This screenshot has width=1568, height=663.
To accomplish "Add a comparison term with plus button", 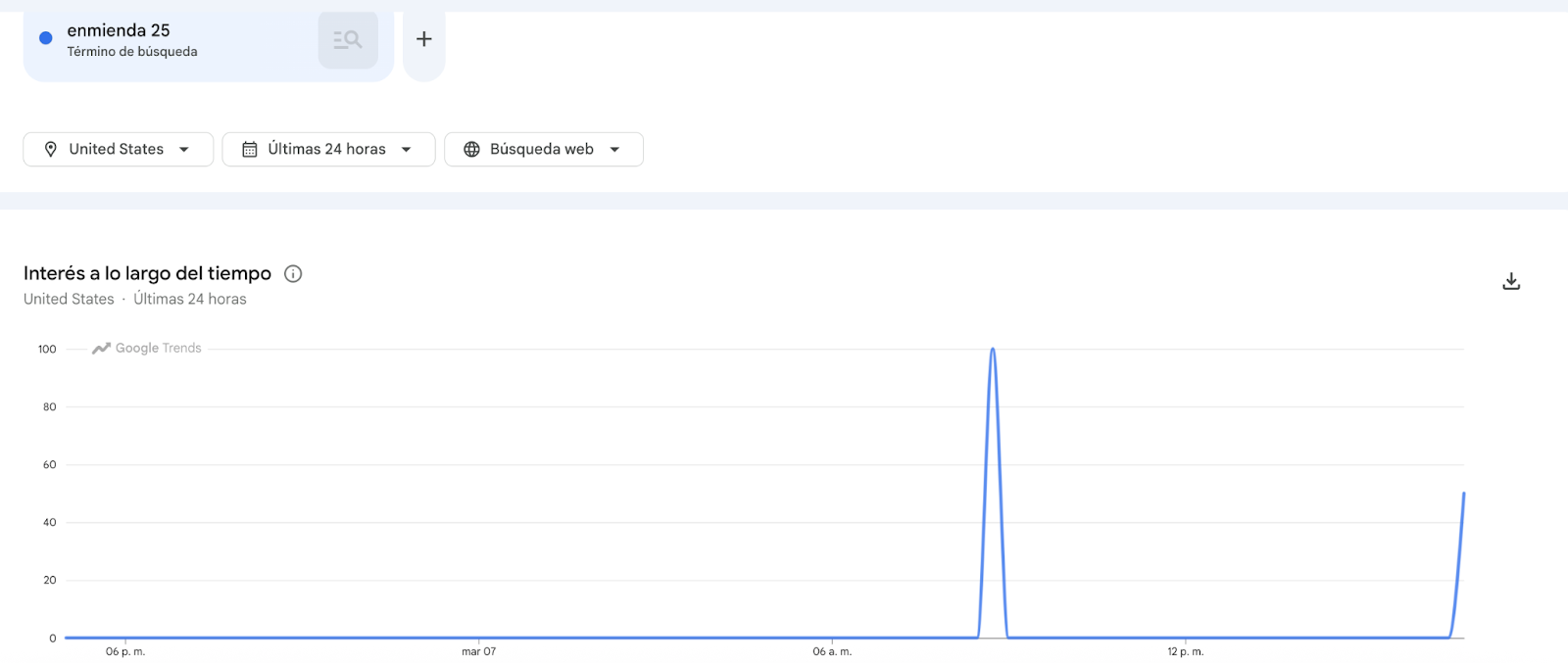I will pos(424,39).
